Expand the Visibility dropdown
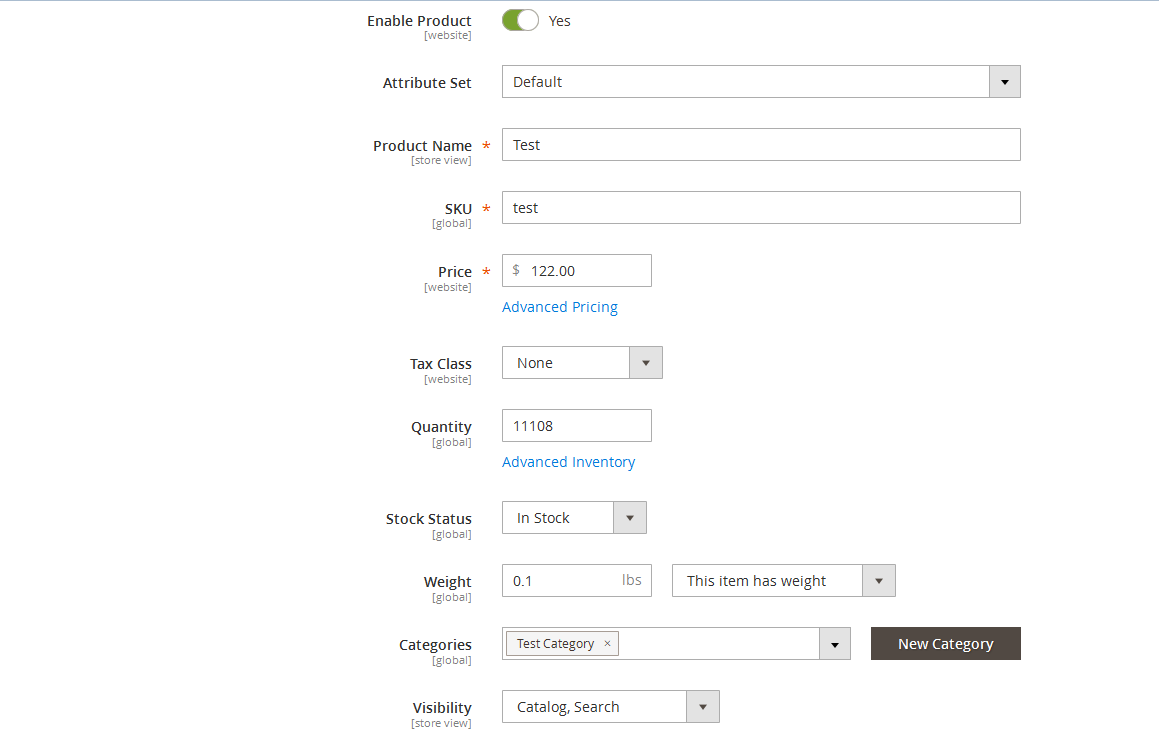The width and height of the screenshot is (1159, 738). (x=610, y=707)
